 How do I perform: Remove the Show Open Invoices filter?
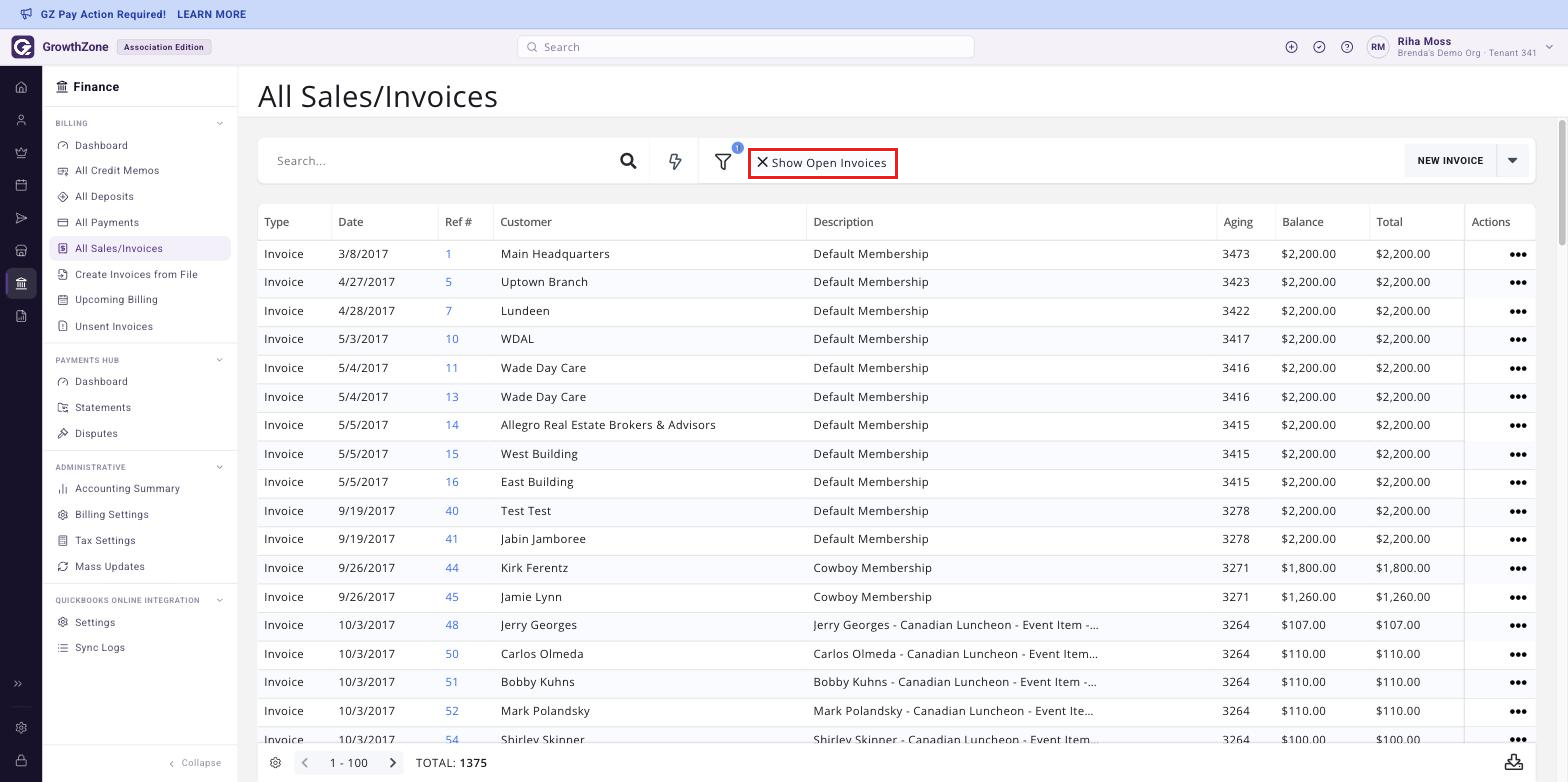[x=762, y=162]
